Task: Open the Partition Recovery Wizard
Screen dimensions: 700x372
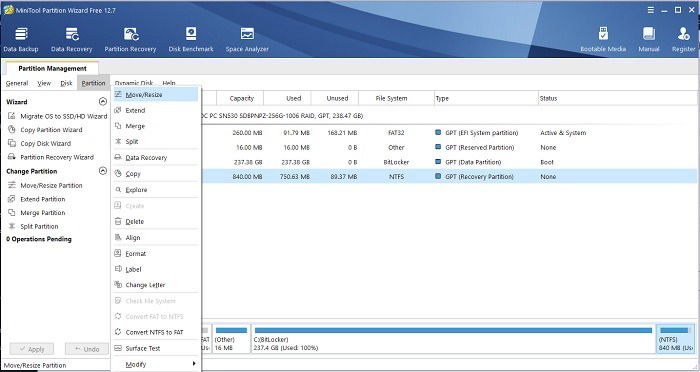Action: pyautogui.click(x=51, y=157)
